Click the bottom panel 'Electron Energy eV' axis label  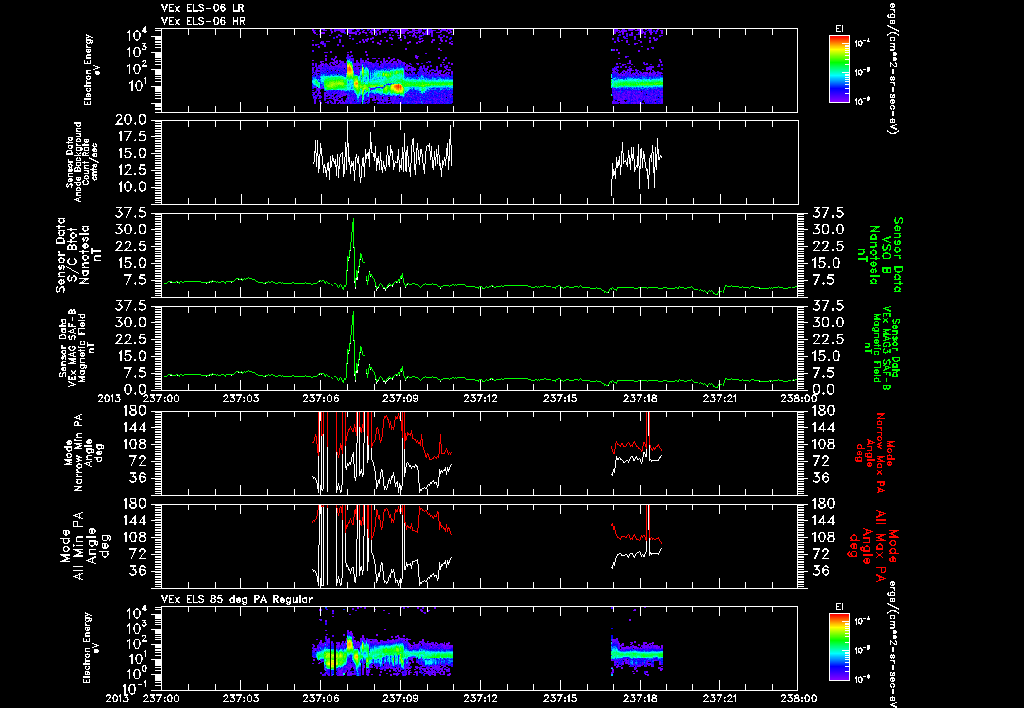[89, 648]
